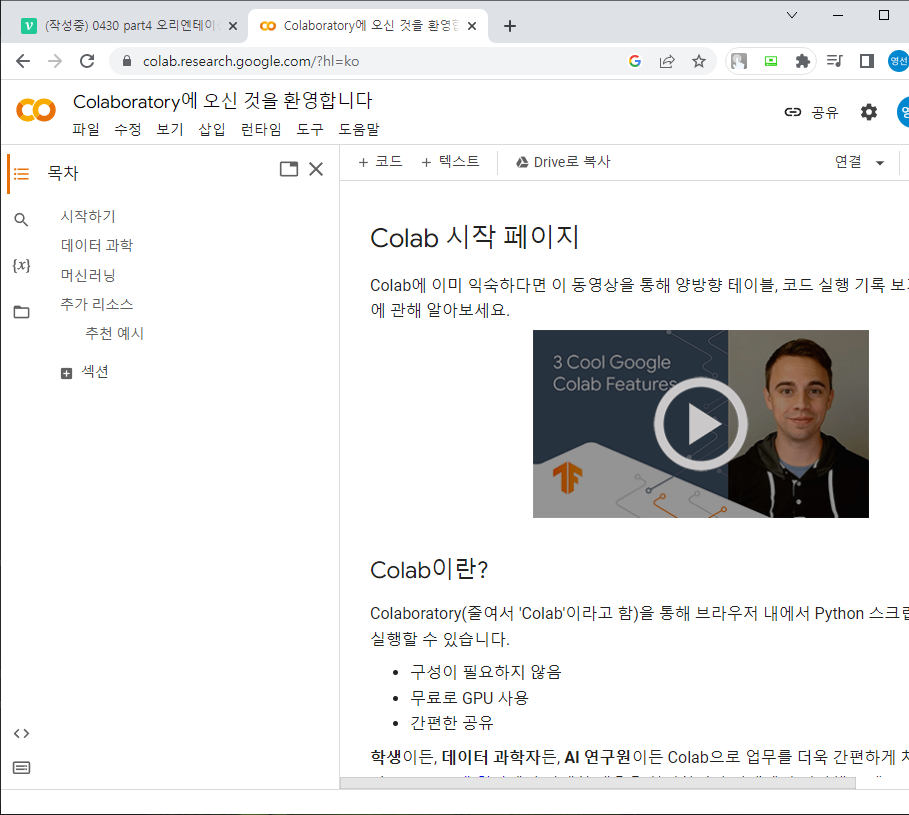Play the 3 Cool Google Colab Features video
This screenshot has height=815, width=909.
click(701, 424)
